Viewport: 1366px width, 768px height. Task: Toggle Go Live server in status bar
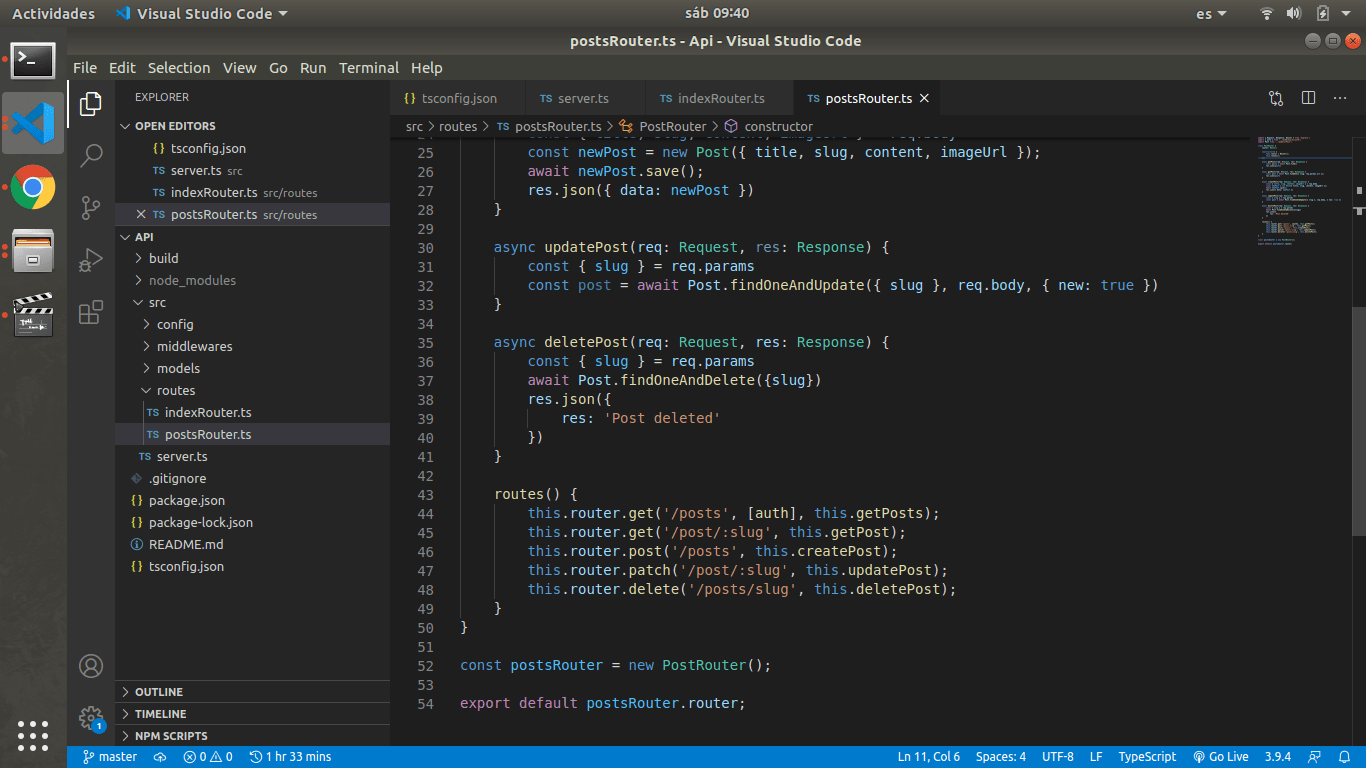[1221, 757]
